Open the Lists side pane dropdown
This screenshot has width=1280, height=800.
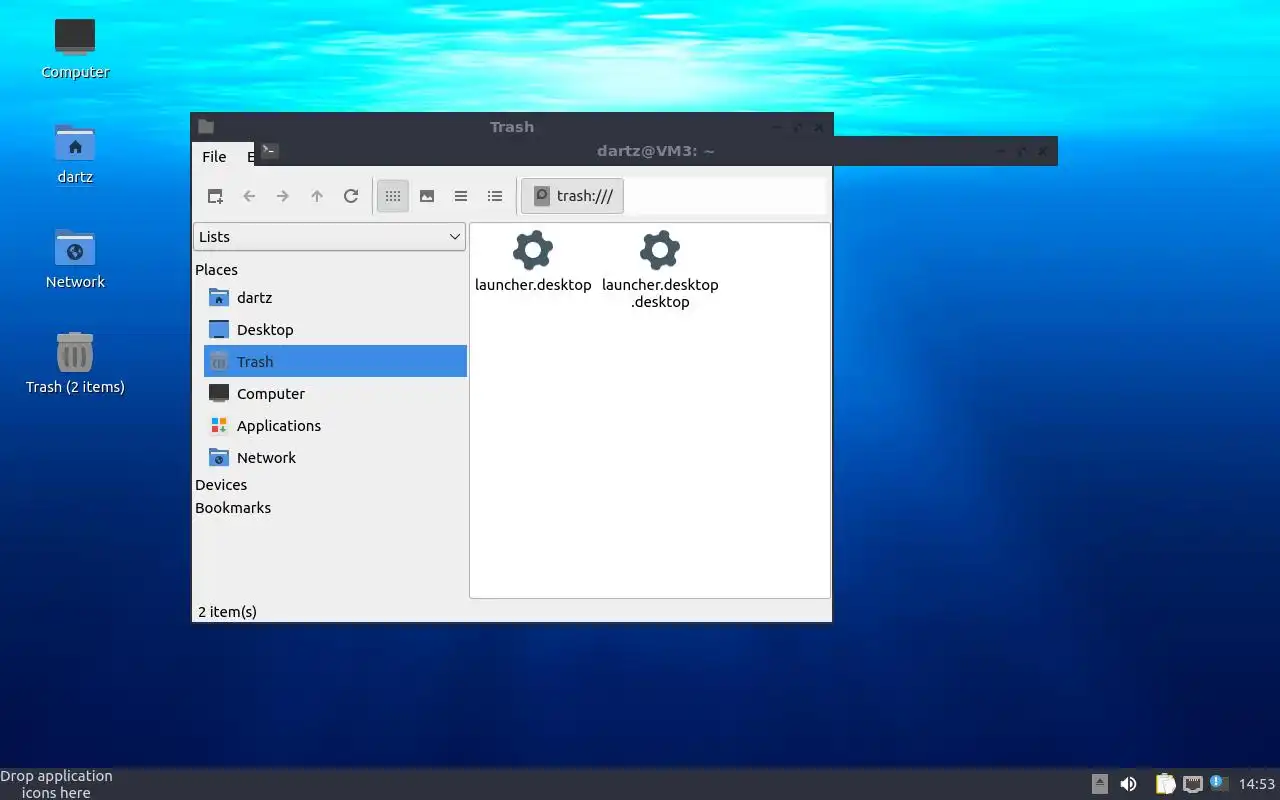pyautogui.click(x=329, y=237)
